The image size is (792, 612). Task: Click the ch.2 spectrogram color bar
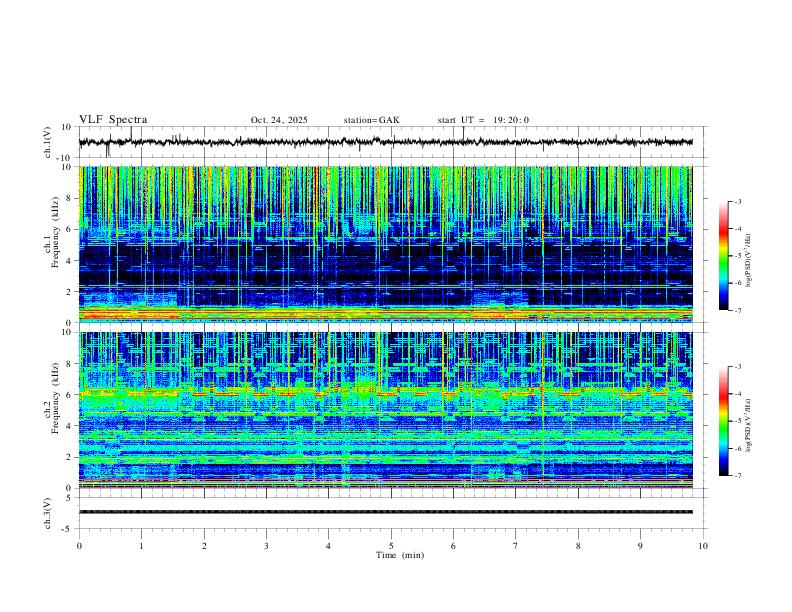[723, 421]
